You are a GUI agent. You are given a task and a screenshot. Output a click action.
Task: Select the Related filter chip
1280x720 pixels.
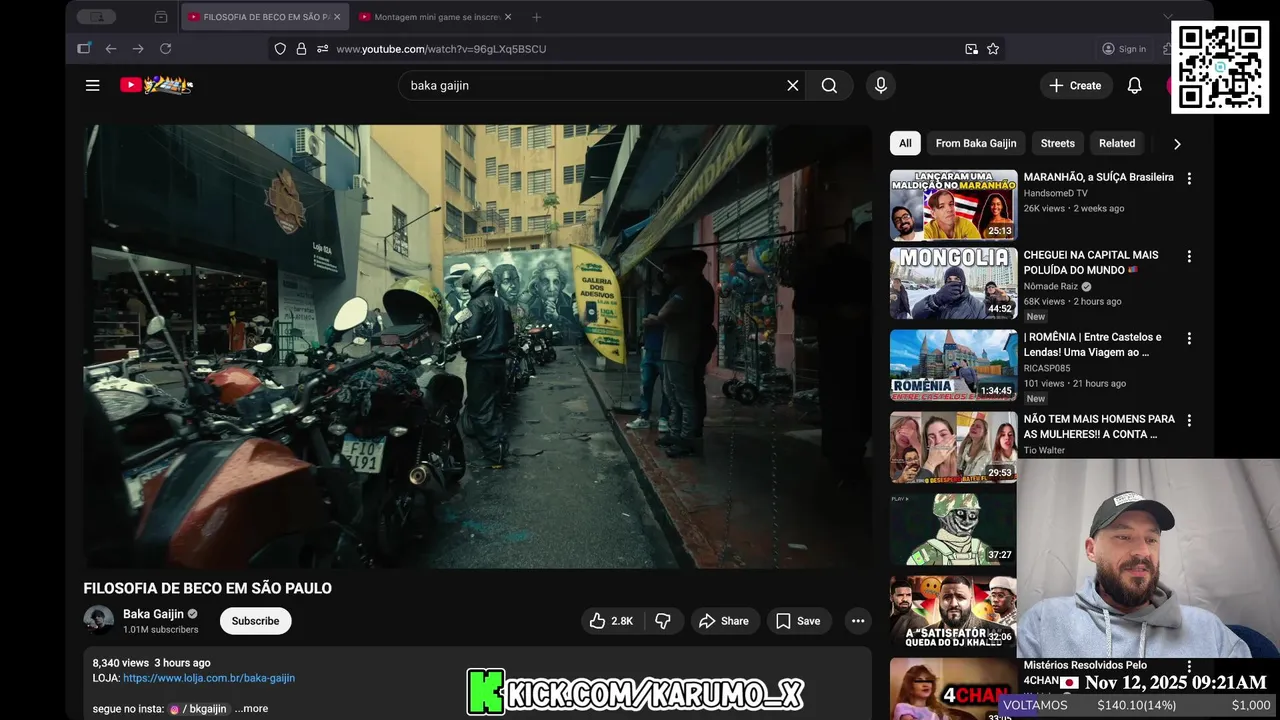1117,143
